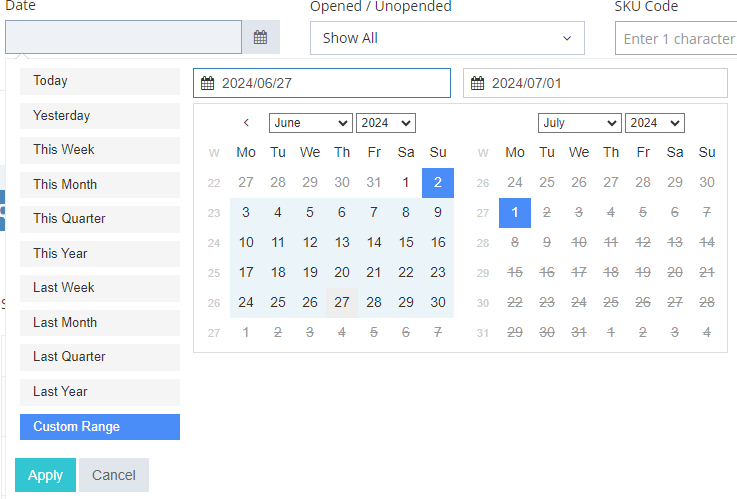
Task: Choose the Last Month preset
Action: (99, 323)
